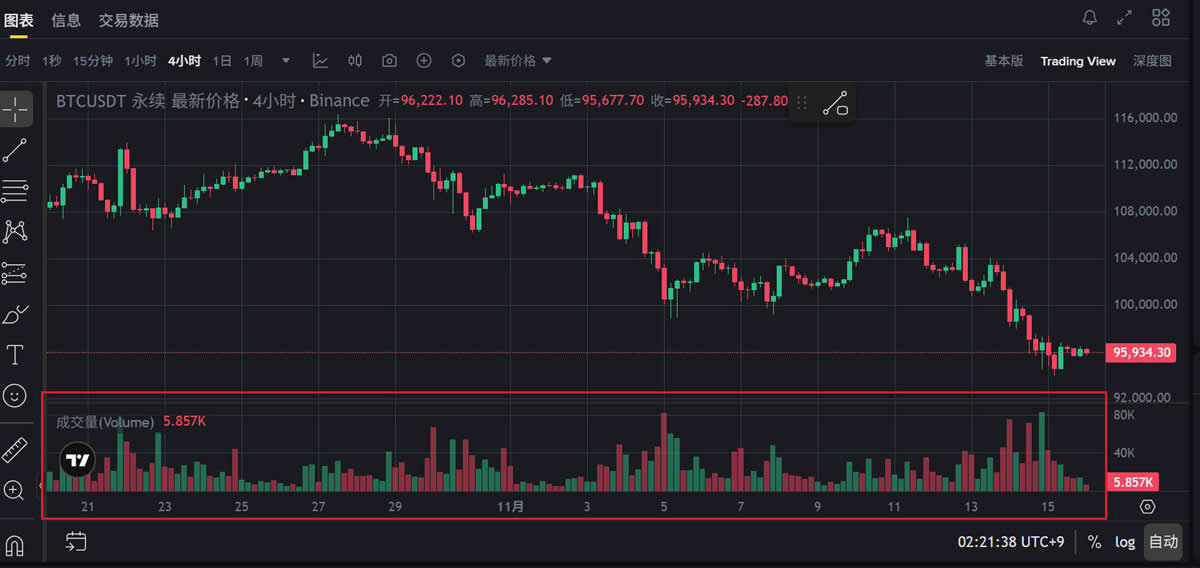This screenshot has height=568, width=1200.
Task: Take a chart snapshot with camera icon
Action: coord(389,61)
